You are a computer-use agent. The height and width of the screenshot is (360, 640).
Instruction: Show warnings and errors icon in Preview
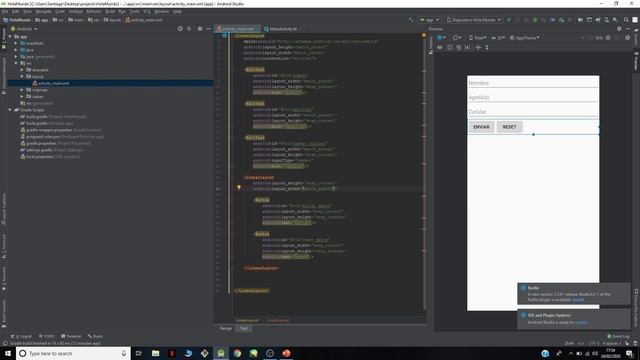(628, 38)
